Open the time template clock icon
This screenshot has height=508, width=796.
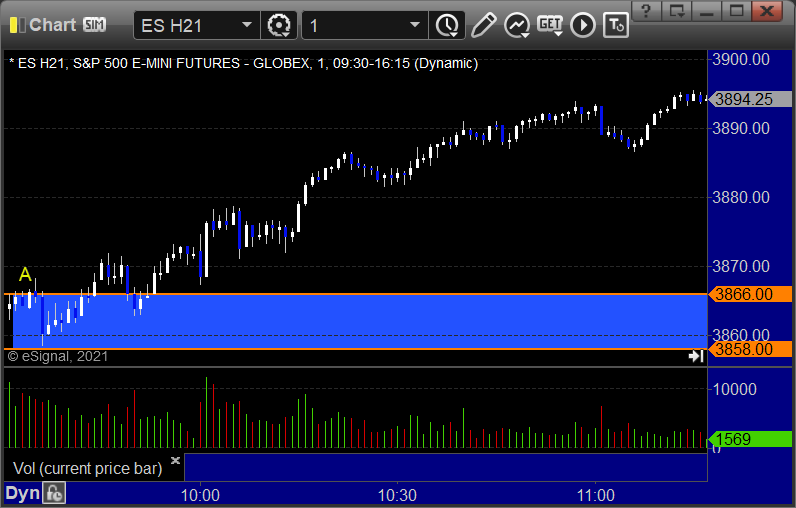point(447,25)
